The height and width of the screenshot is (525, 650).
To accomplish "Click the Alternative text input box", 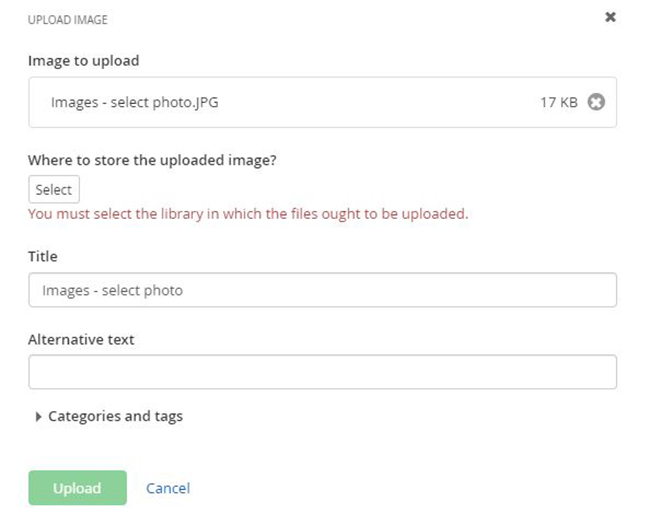I will click(322, 372).
